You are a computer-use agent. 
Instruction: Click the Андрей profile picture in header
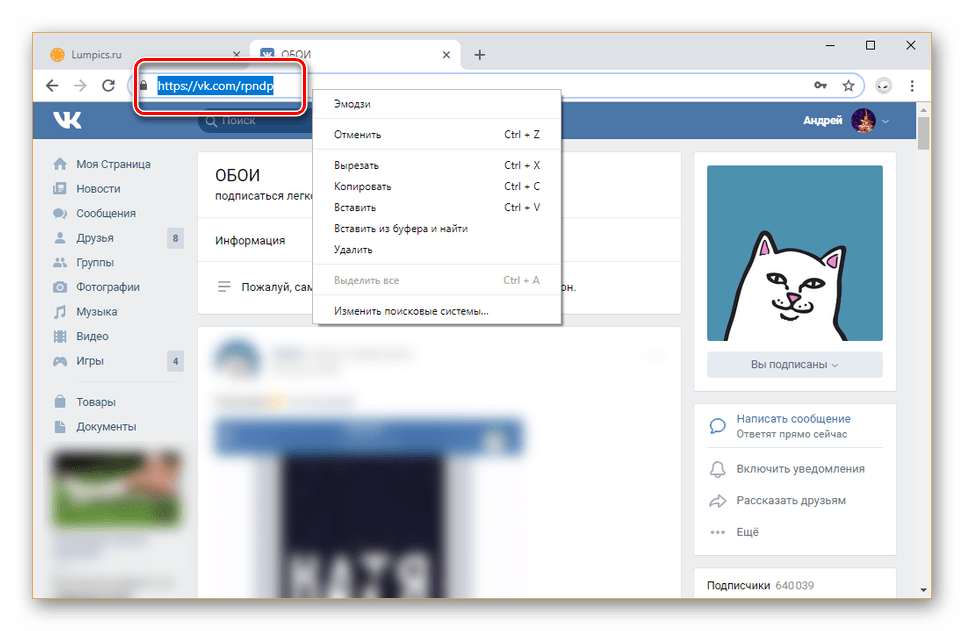tap(863, 121)
